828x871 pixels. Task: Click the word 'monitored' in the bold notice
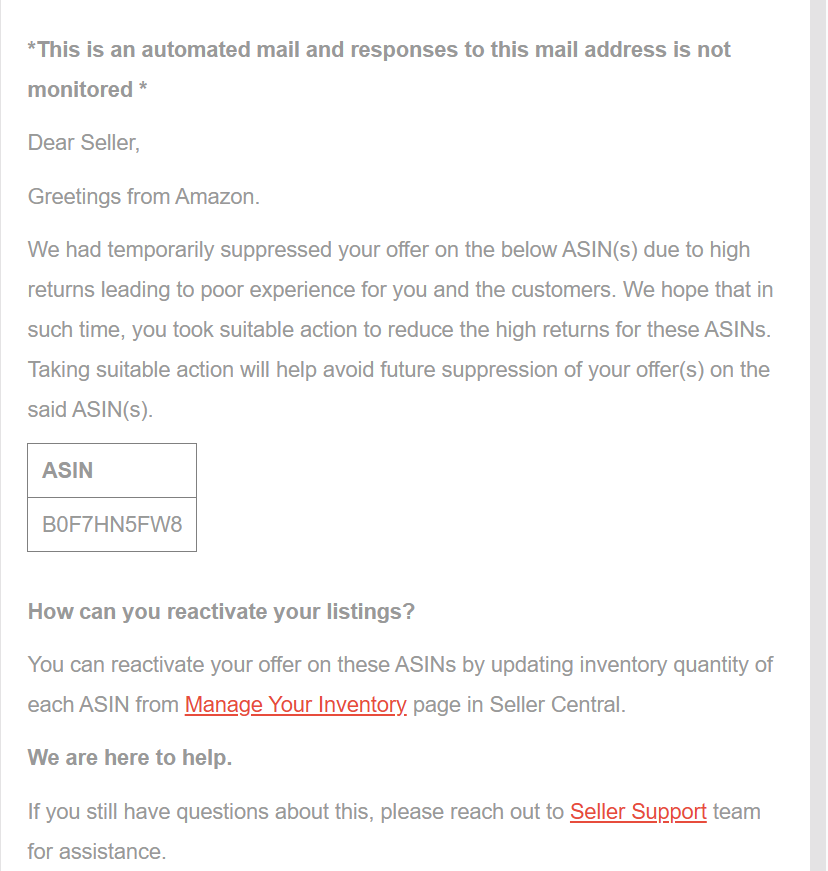click(81, 90)
